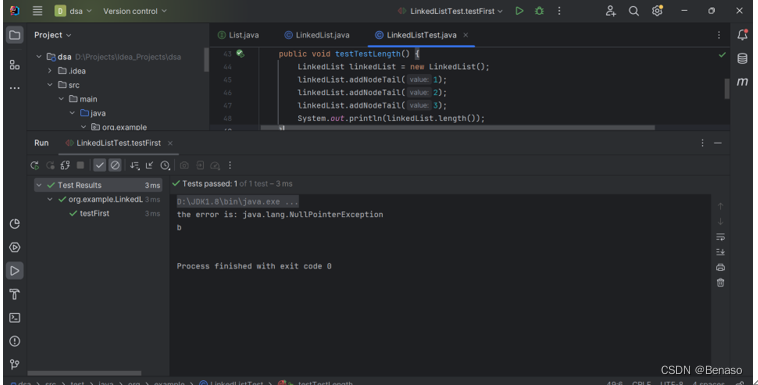
Task: Print the console output
Action: (x=720, y=267)
